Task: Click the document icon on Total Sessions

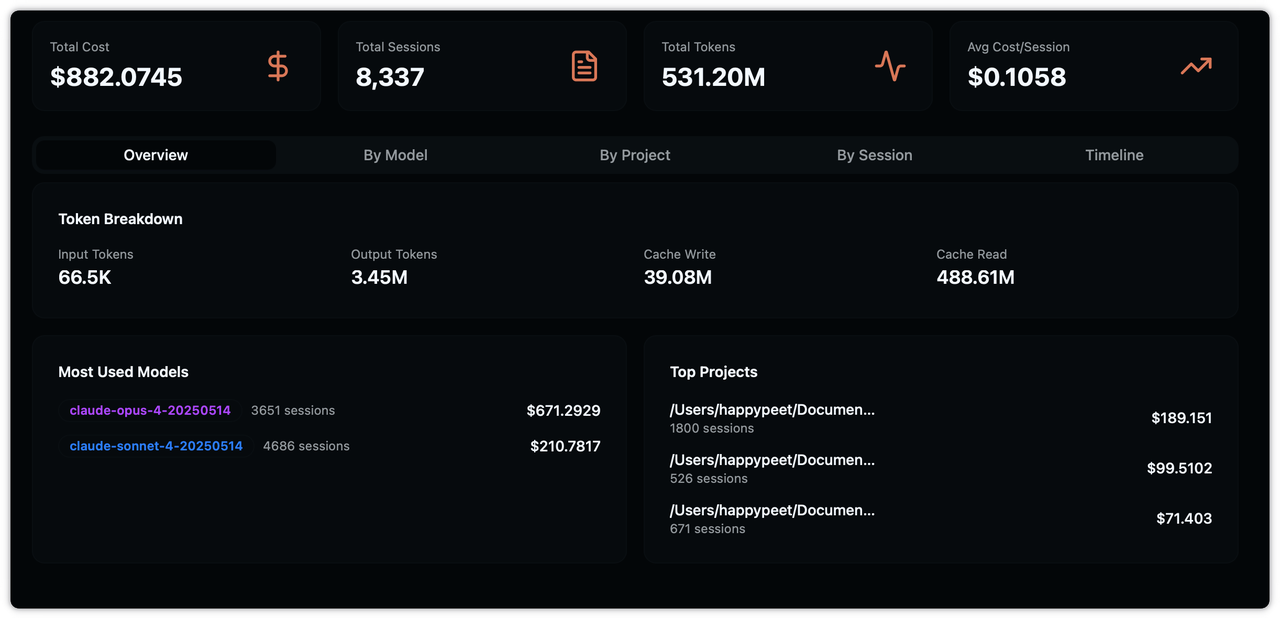Action: tap(584, 66)
